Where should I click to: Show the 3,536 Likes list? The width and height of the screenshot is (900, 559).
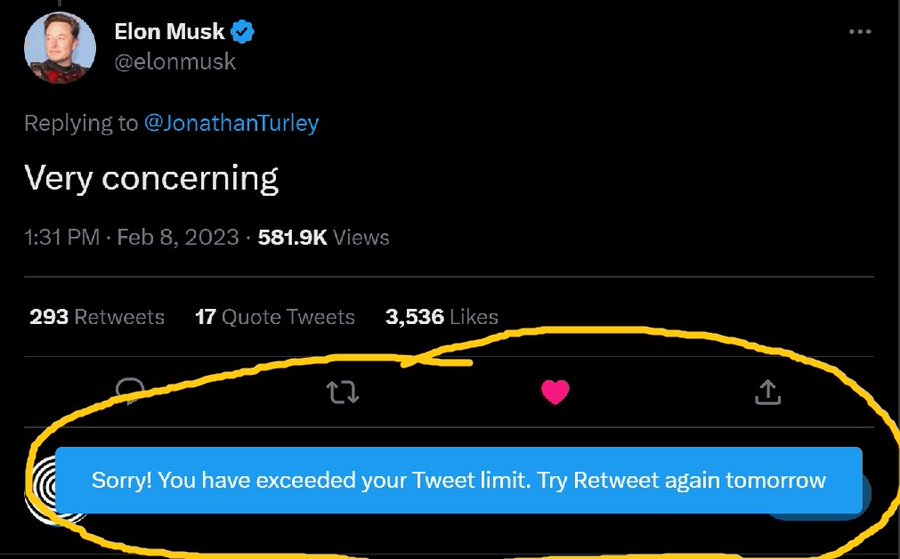coord(441,317)
